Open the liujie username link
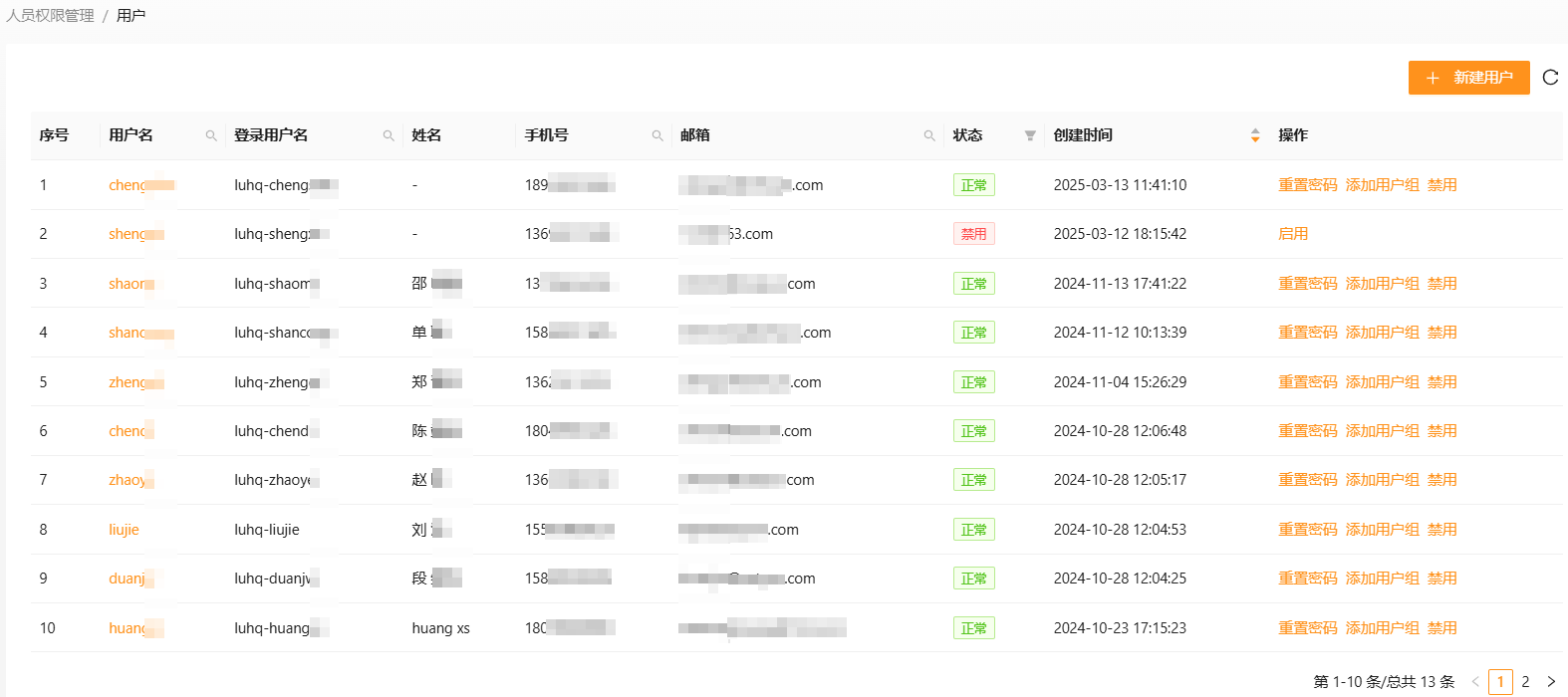The width and height of the screenshot is (1568, 697). (x=124, y=530)
